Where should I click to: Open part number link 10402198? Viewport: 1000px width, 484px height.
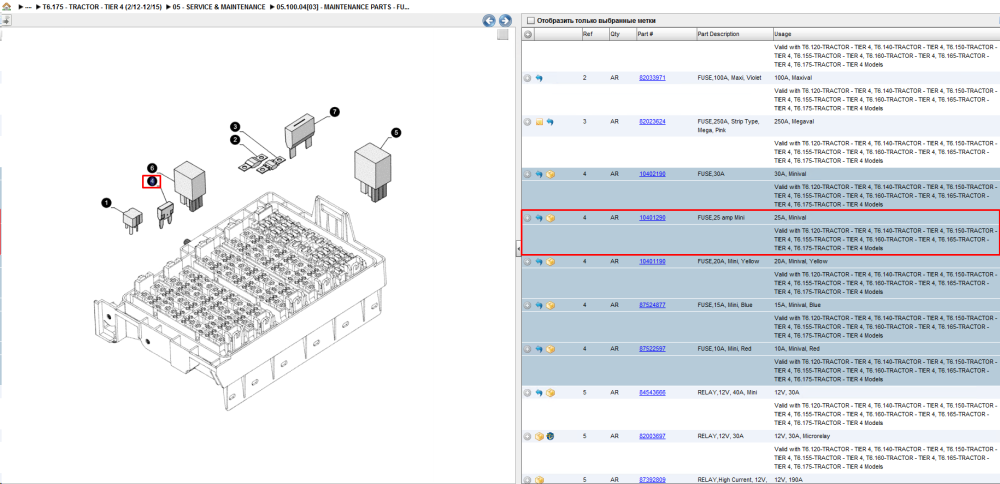[652, 173]
